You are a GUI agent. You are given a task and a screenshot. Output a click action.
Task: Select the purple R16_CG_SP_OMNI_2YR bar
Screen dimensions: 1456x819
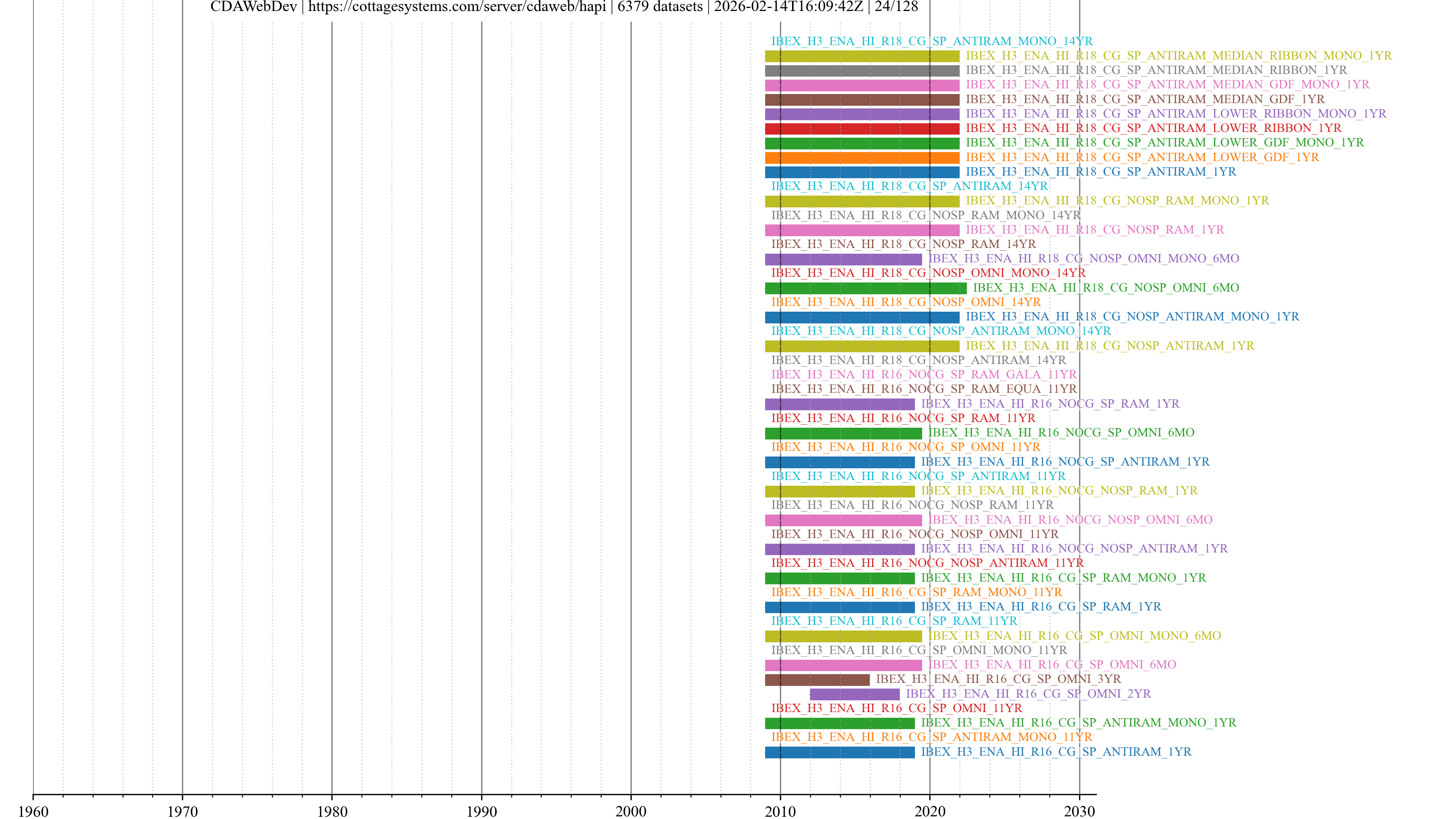point(854,694)
